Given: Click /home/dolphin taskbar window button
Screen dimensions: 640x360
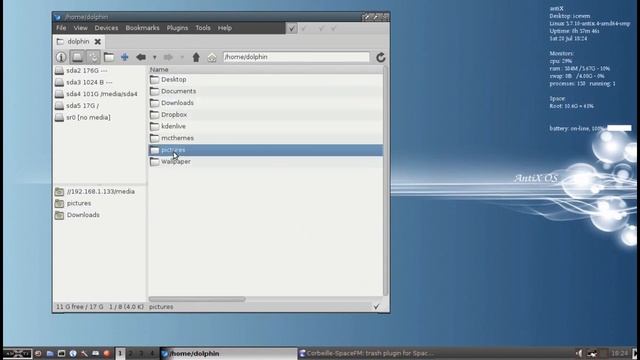Looking at the screenshot, I should (x=229, y=353).
